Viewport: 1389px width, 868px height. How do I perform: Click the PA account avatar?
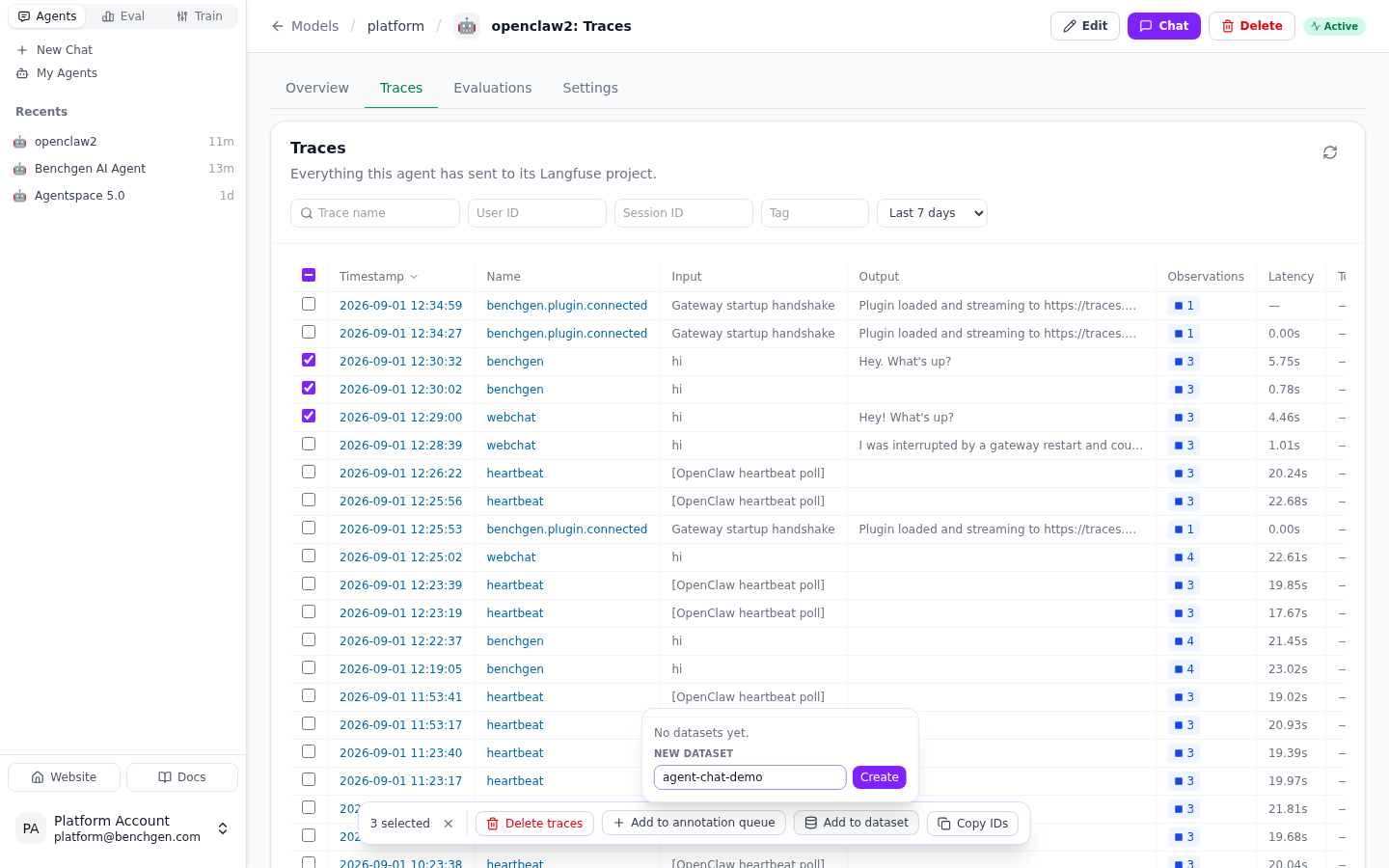click(x=31, y=828)
